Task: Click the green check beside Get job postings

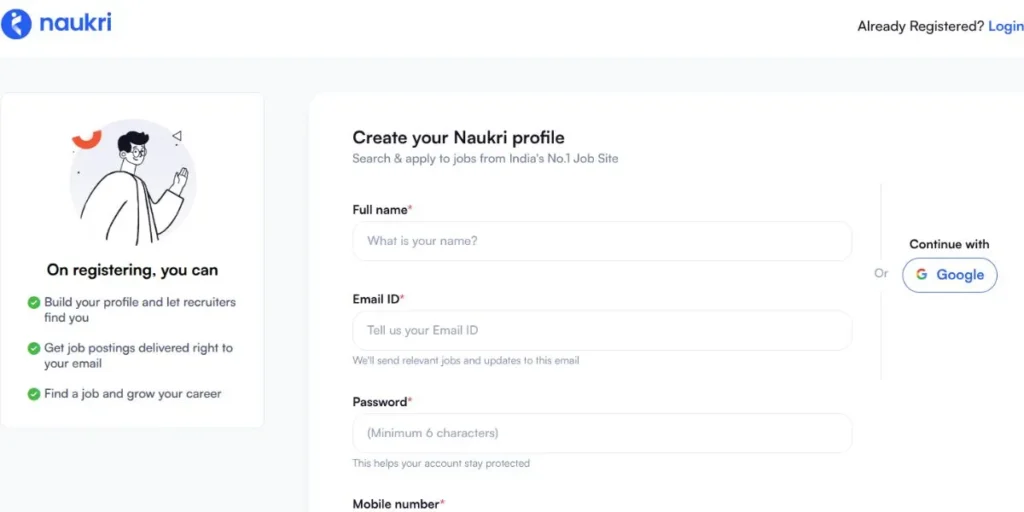Action: 34,348
